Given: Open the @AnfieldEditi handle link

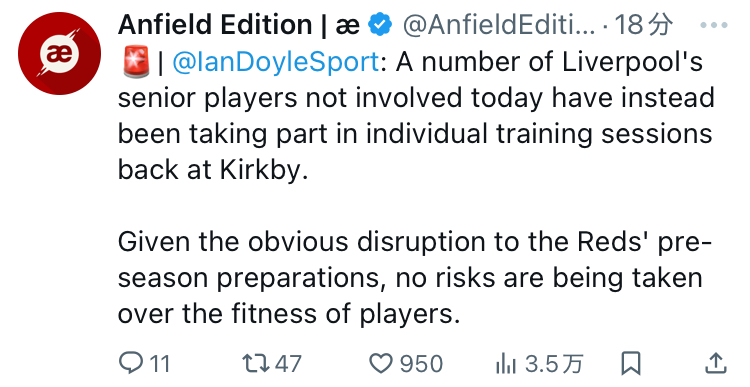Looking at the screenshot, I should point(499,25).
